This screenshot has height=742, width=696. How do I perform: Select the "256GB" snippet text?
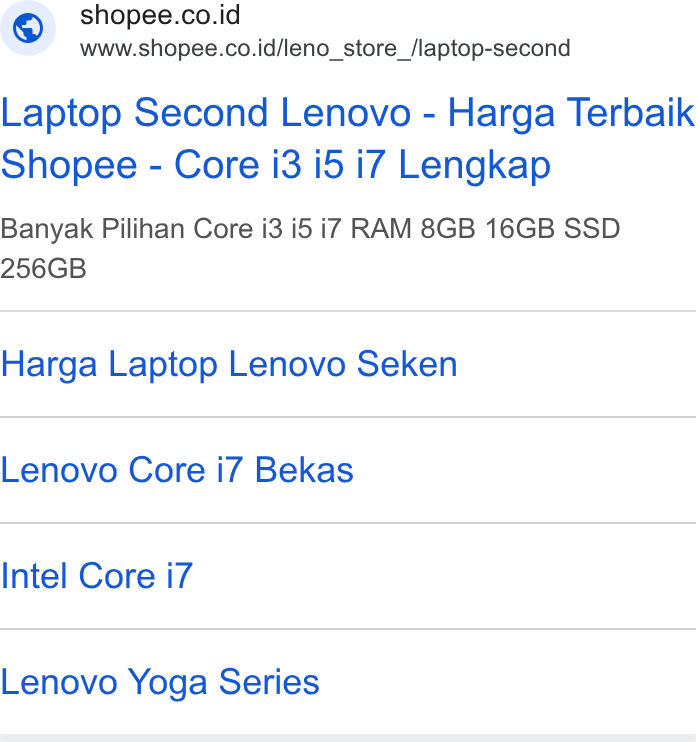pyautogui.click(x=43, y=269)
